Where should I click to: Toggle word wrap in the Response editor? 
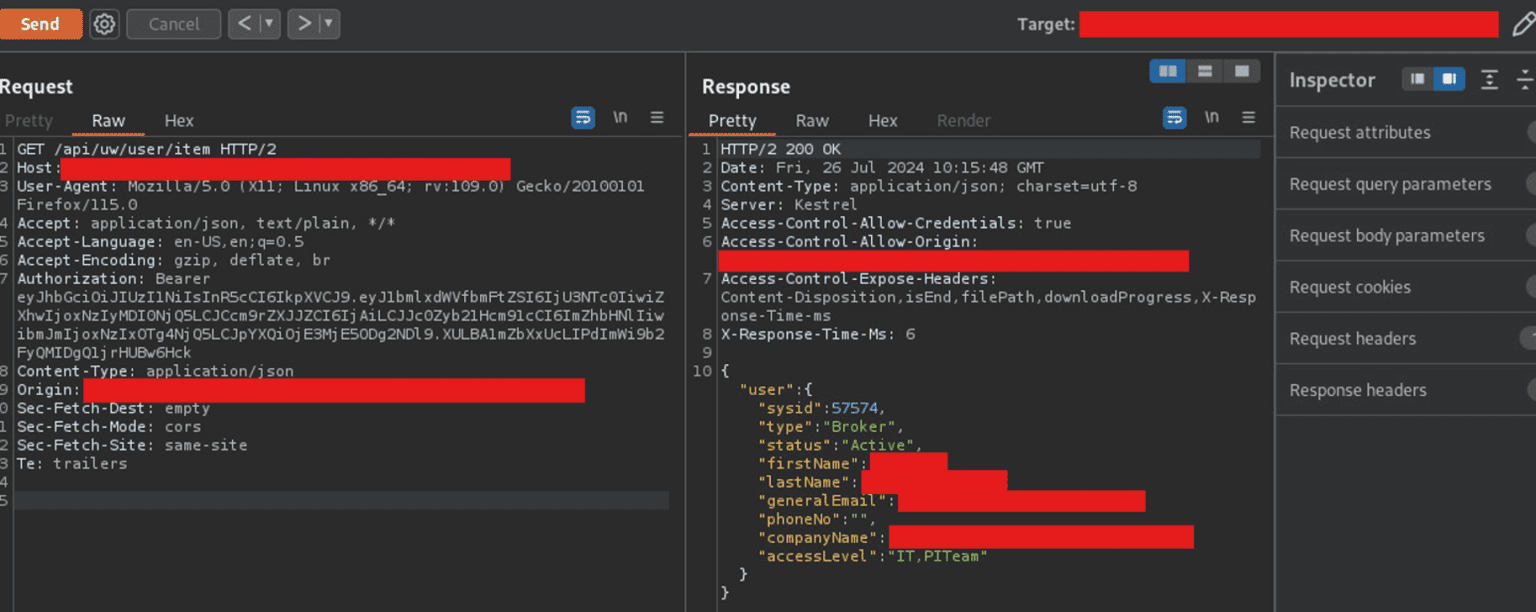[1174, 117]
